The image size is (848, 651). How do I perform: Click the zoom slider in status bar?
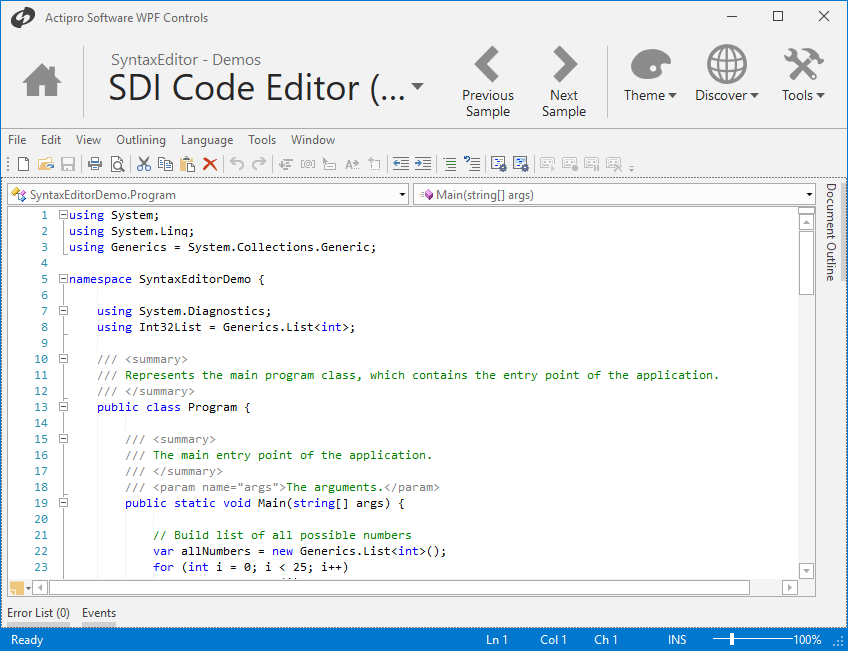pos(732,639)
